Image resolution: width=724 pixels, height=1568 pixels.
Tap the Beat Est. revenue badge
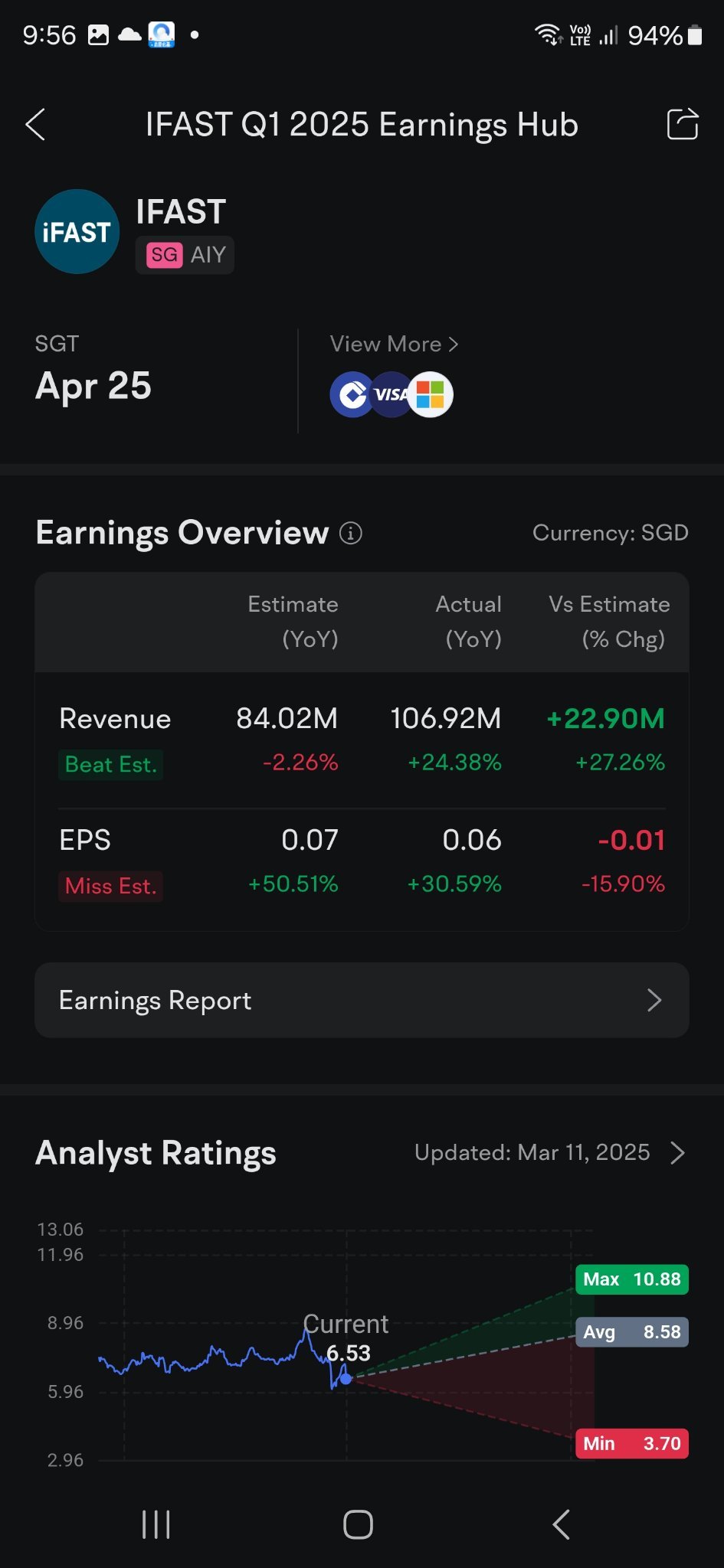(110, 765)
